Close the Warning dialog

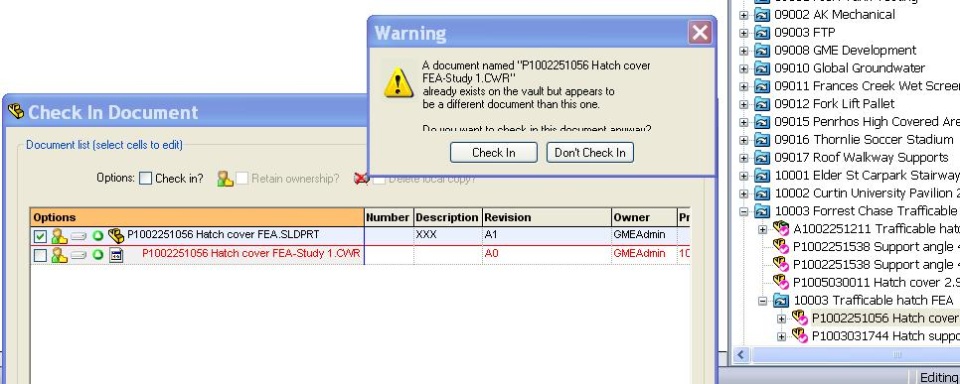click(x=700, y=32)
